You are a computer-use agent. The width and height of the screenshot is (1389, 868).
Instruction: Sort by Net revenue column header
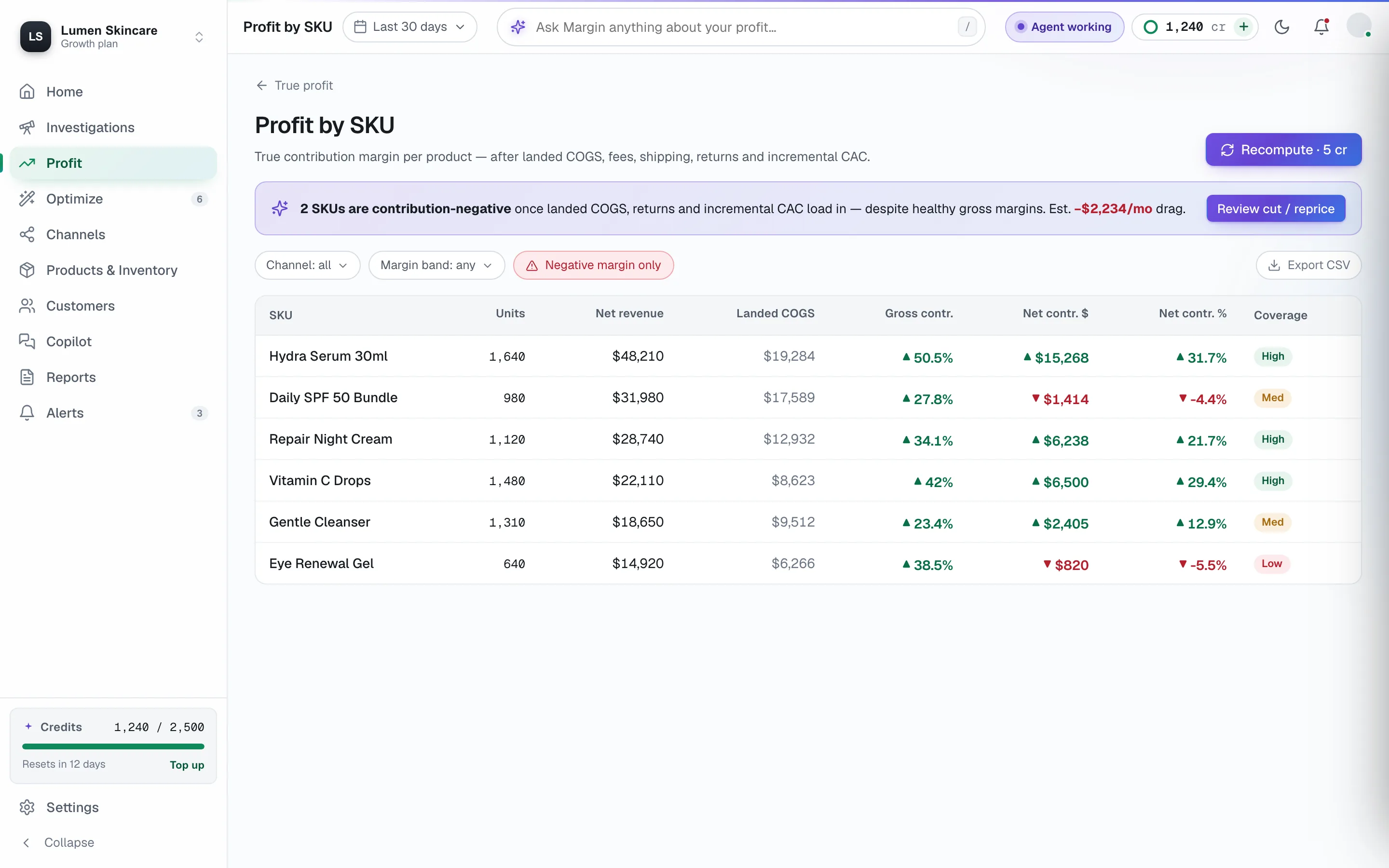(629, 313)
